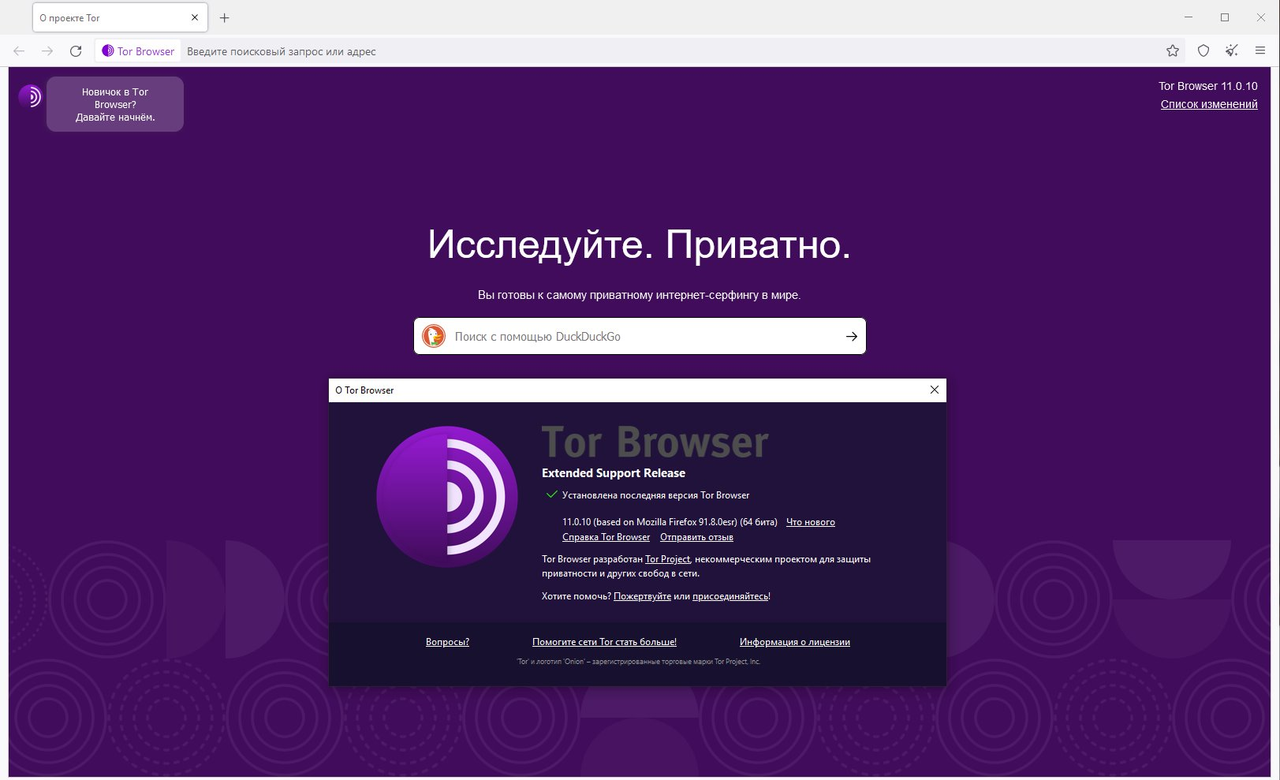This screenshot has width=1280, height=780.
Task: Close the 'О Tor Browser' dialog
Action: [x=935, y=390]
